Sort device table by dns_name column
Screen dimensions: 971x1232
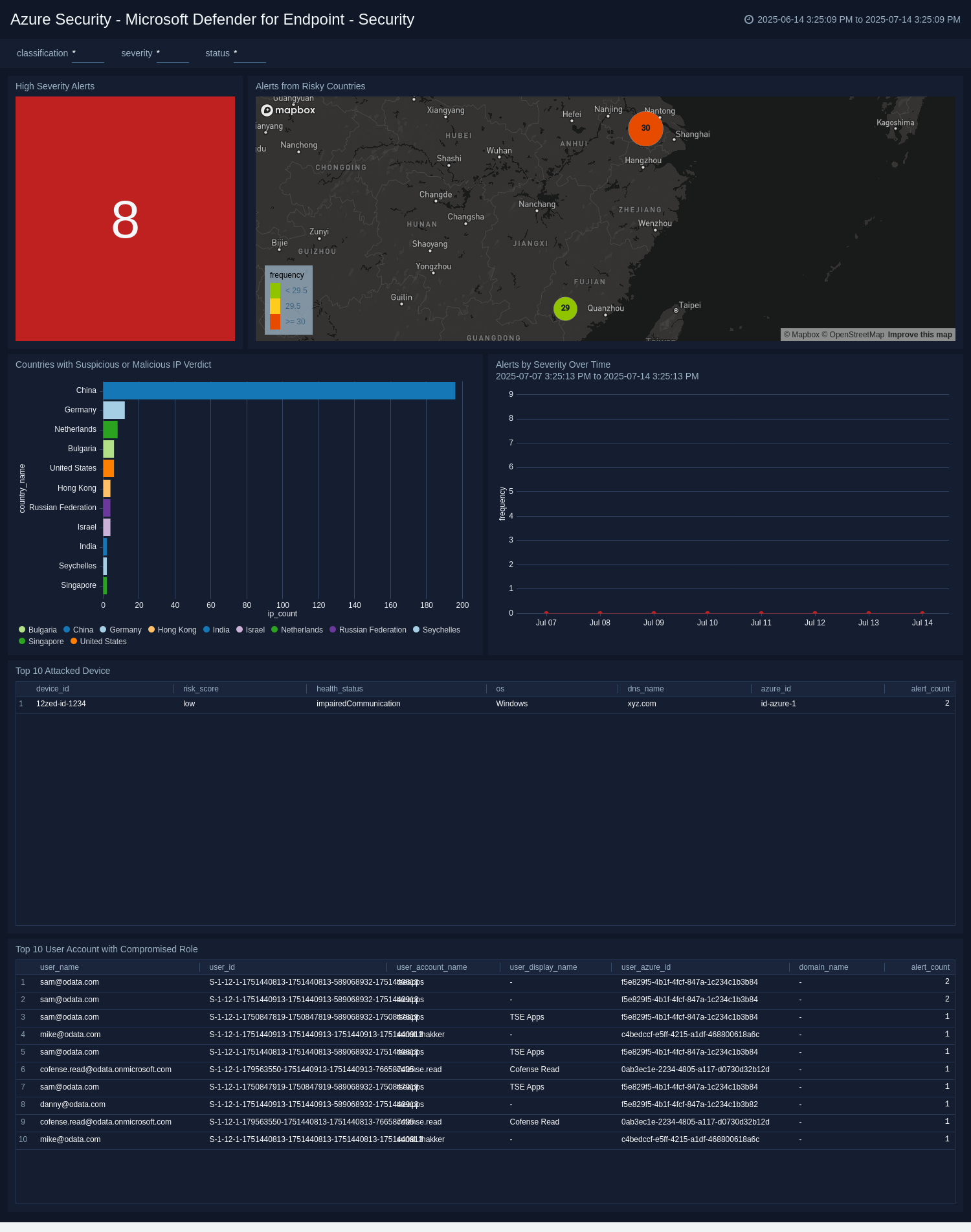tap(645, 689)
